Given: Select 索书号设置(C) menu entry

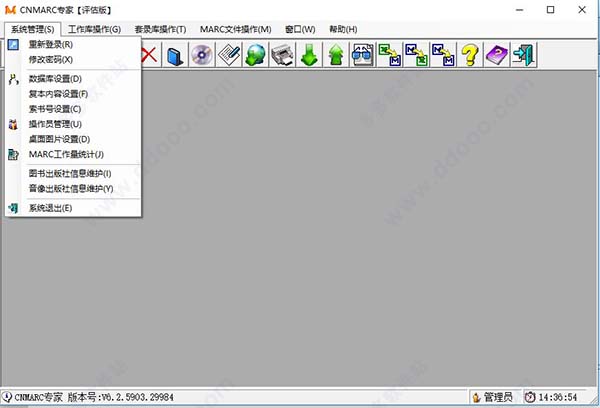Looking at the screenshot, I should [x=73, y=109].
